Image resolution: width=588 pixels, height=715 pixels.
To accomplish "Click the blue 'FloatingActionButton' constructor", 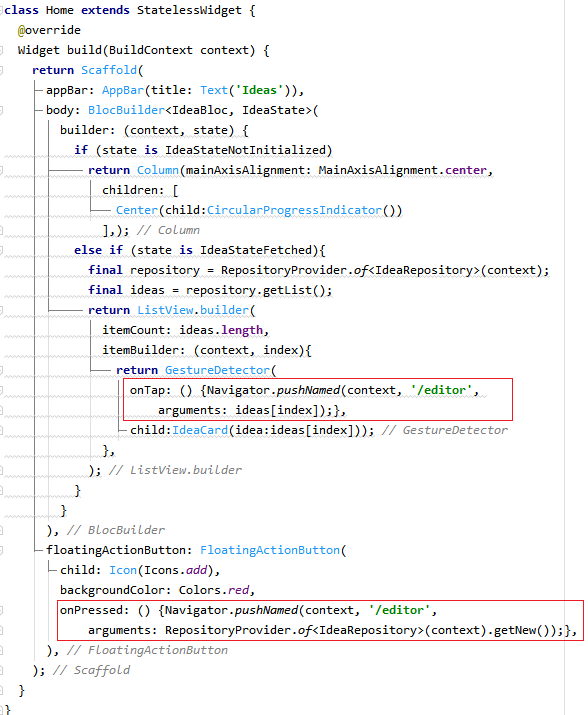I will tap(270, 550).
